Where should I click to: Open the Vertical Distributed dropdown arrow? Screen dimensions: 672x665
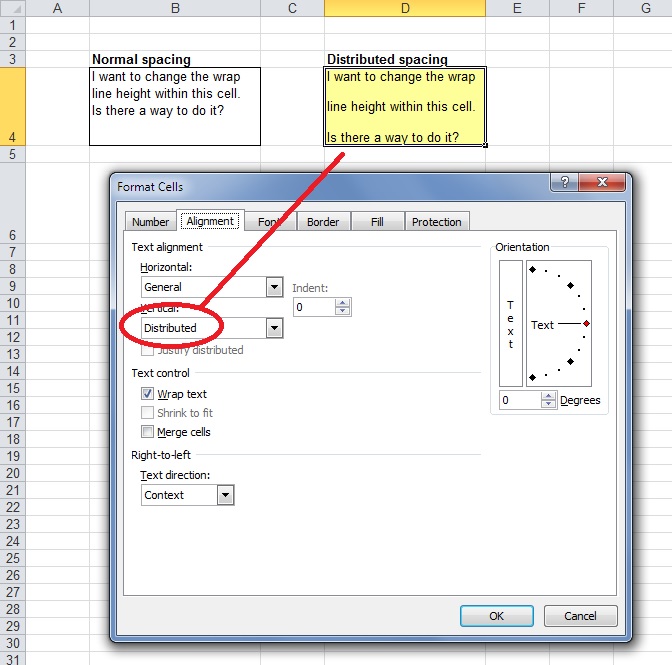274,328
